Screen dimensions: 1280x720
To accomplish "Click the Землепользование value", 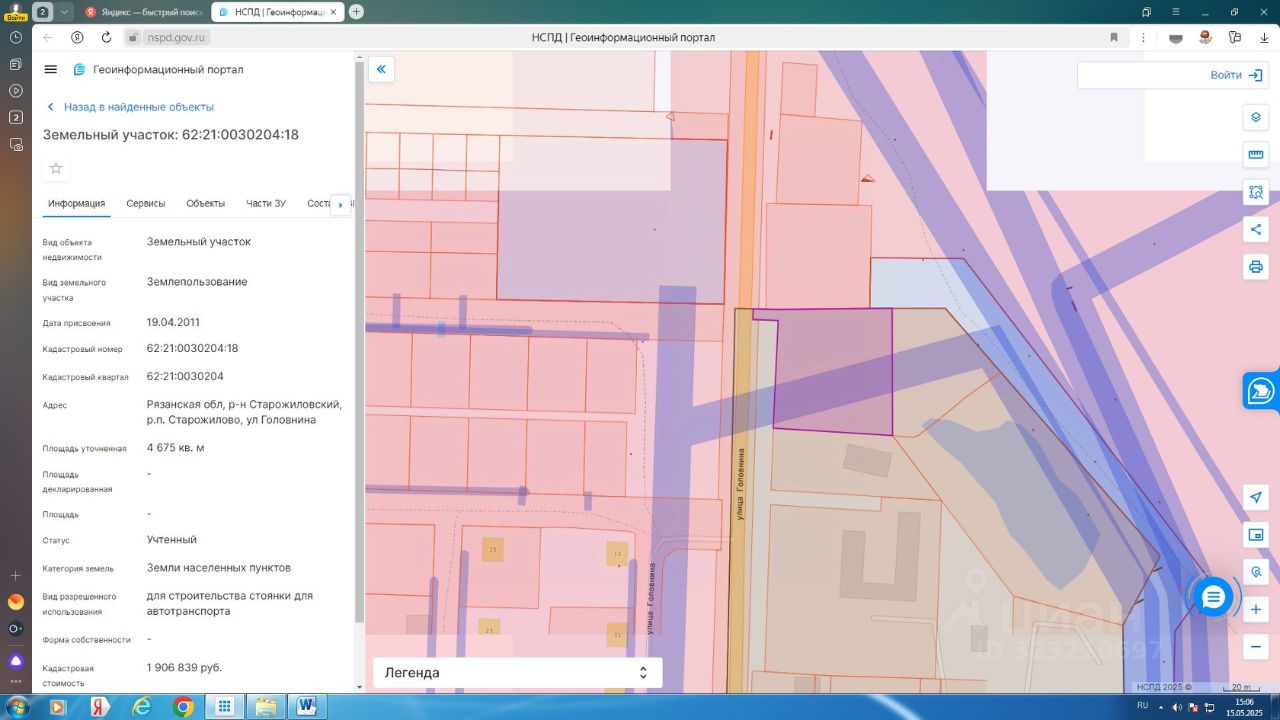I will [x=197, y=281].
